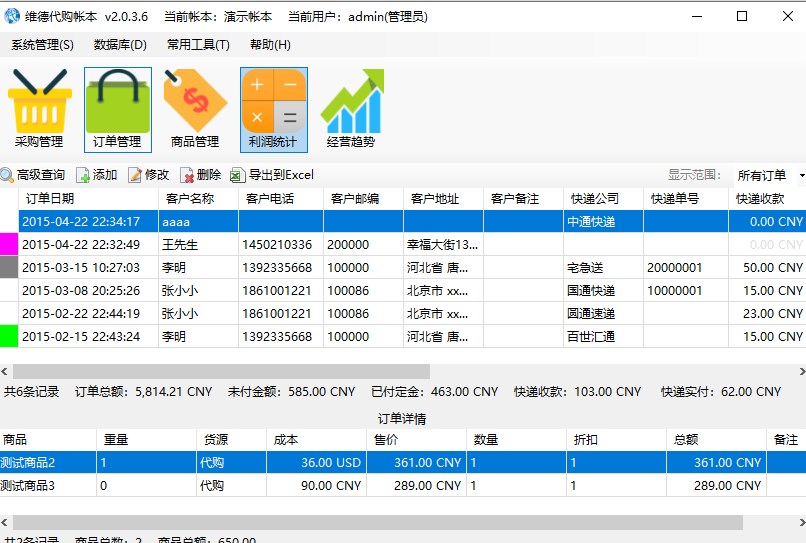Open the 常用工具(T) menu
The height and width of the screenshot is (543, 806).
(198, 45)
